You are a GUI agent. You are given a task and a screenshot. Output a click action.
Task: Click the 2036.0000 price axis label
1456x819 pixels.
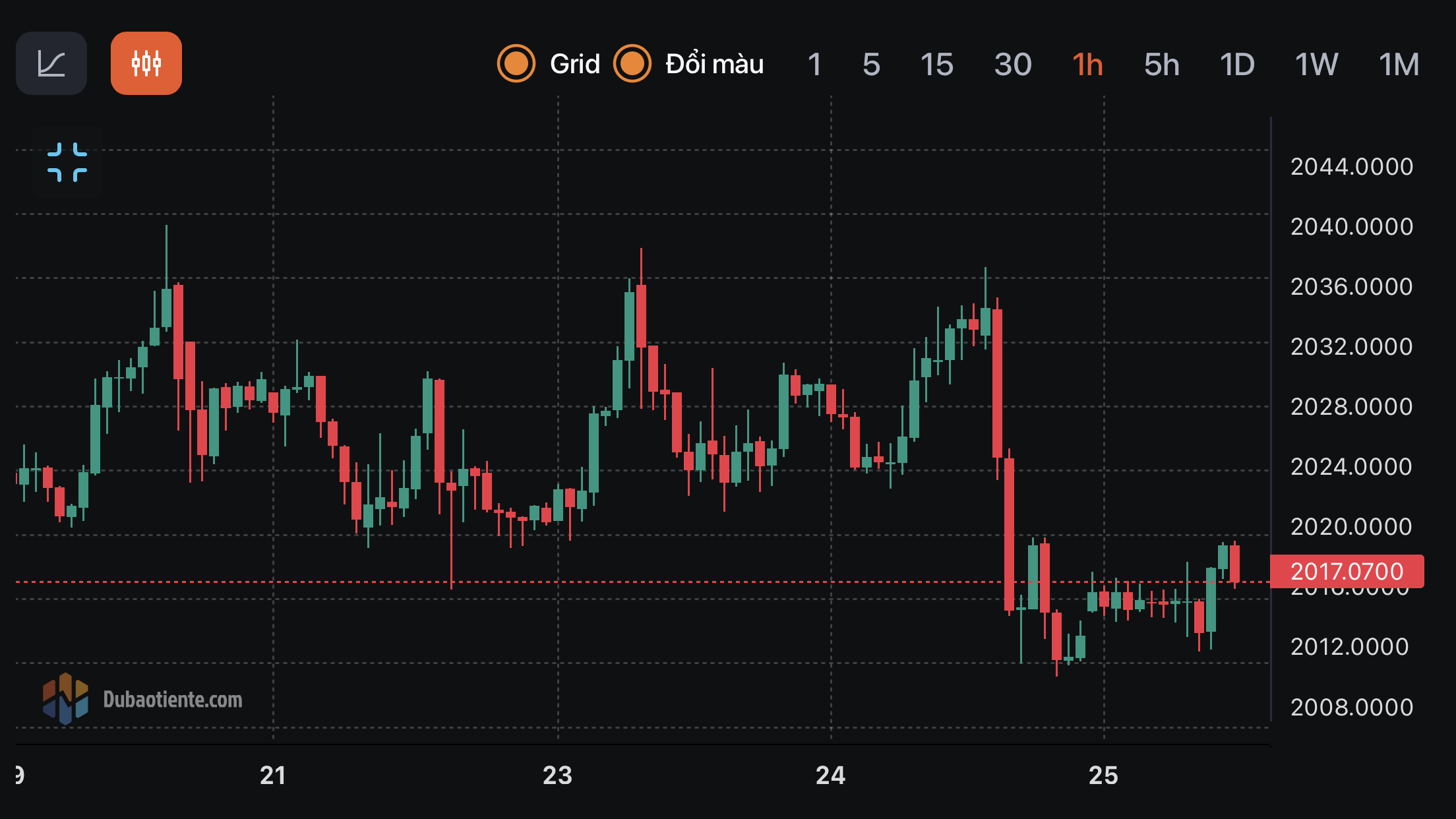(x=1352, y=287)
